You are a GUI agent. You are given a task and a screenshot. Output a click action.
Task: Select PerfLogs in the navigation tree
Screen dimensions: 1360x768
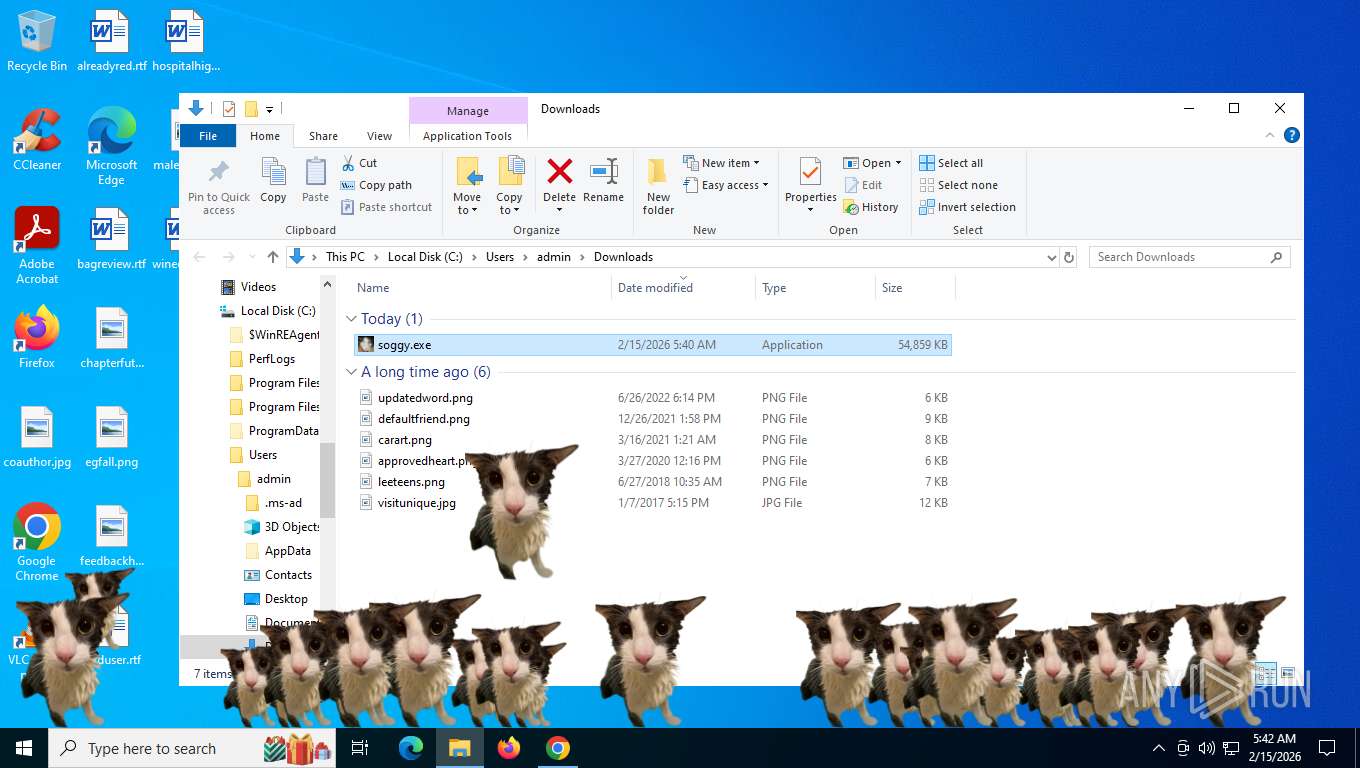coord(271,359)
